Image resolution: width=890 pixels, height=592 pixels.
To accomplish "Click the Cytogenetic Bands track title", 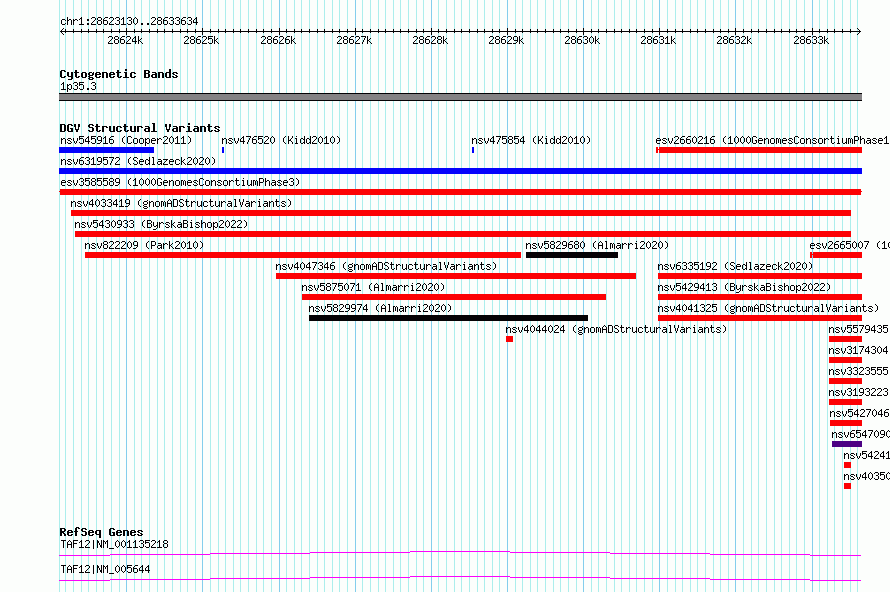I will click(119, 74).
